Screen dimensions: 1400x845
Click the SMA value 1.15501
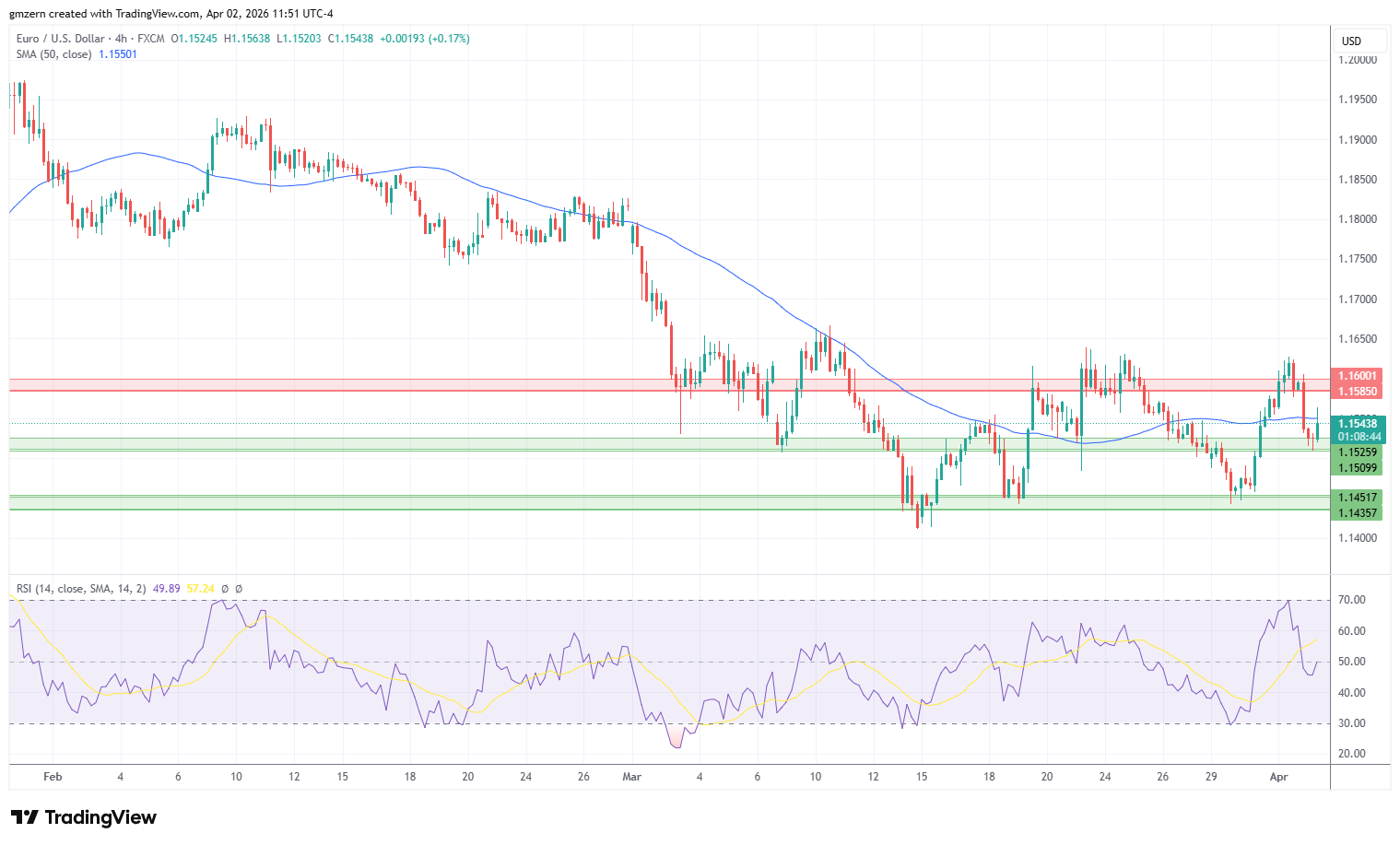click(x=118, y=54)
